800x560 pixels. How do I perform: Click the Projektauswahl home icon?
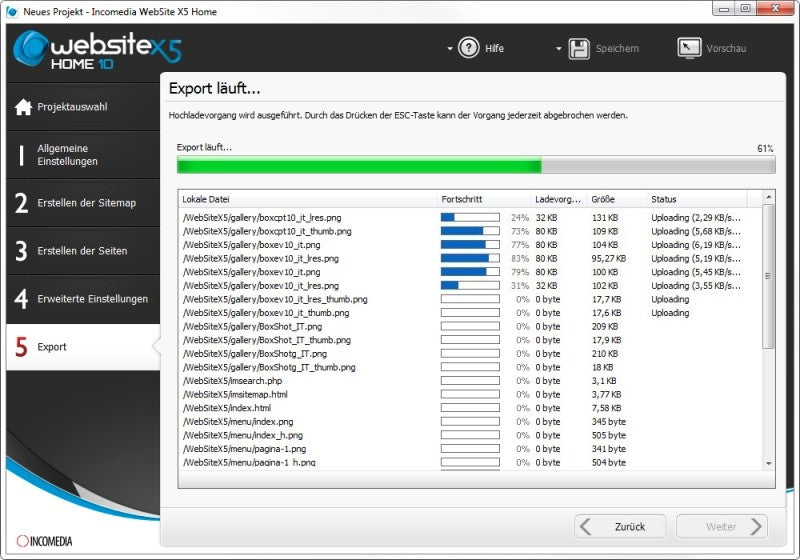23,107
